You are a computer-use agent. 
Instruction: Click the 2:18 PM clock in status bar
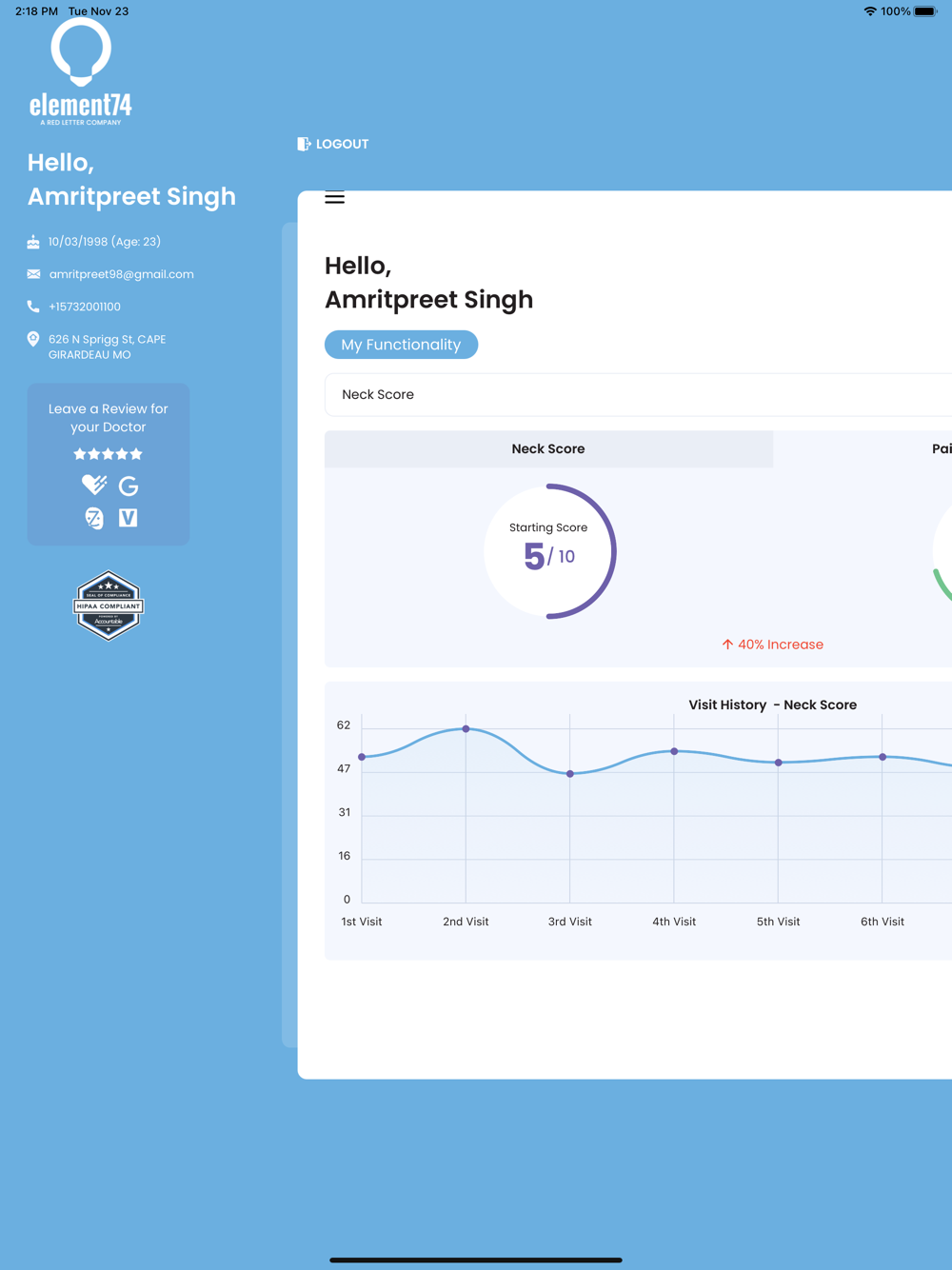pyautogui.click(x=36, y=11)
